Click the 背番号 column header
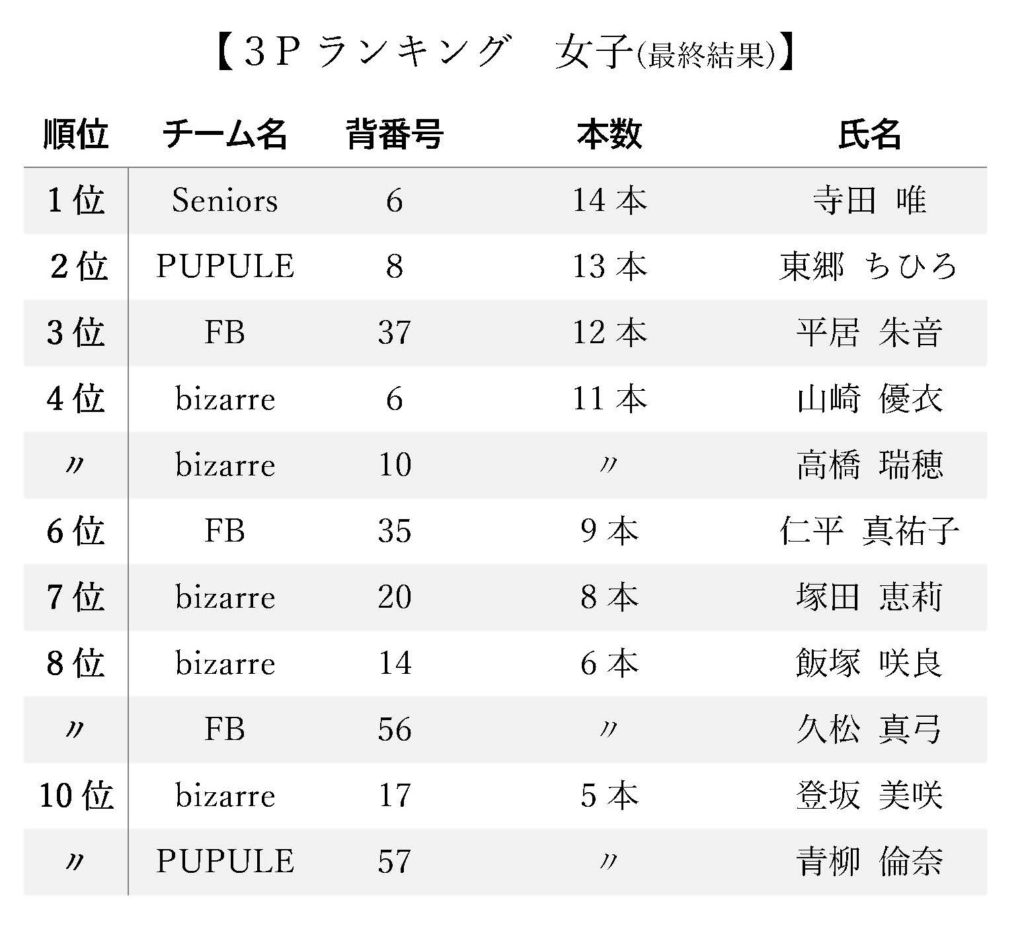Screen dimensions: 1024x939 tap(395, 135)
